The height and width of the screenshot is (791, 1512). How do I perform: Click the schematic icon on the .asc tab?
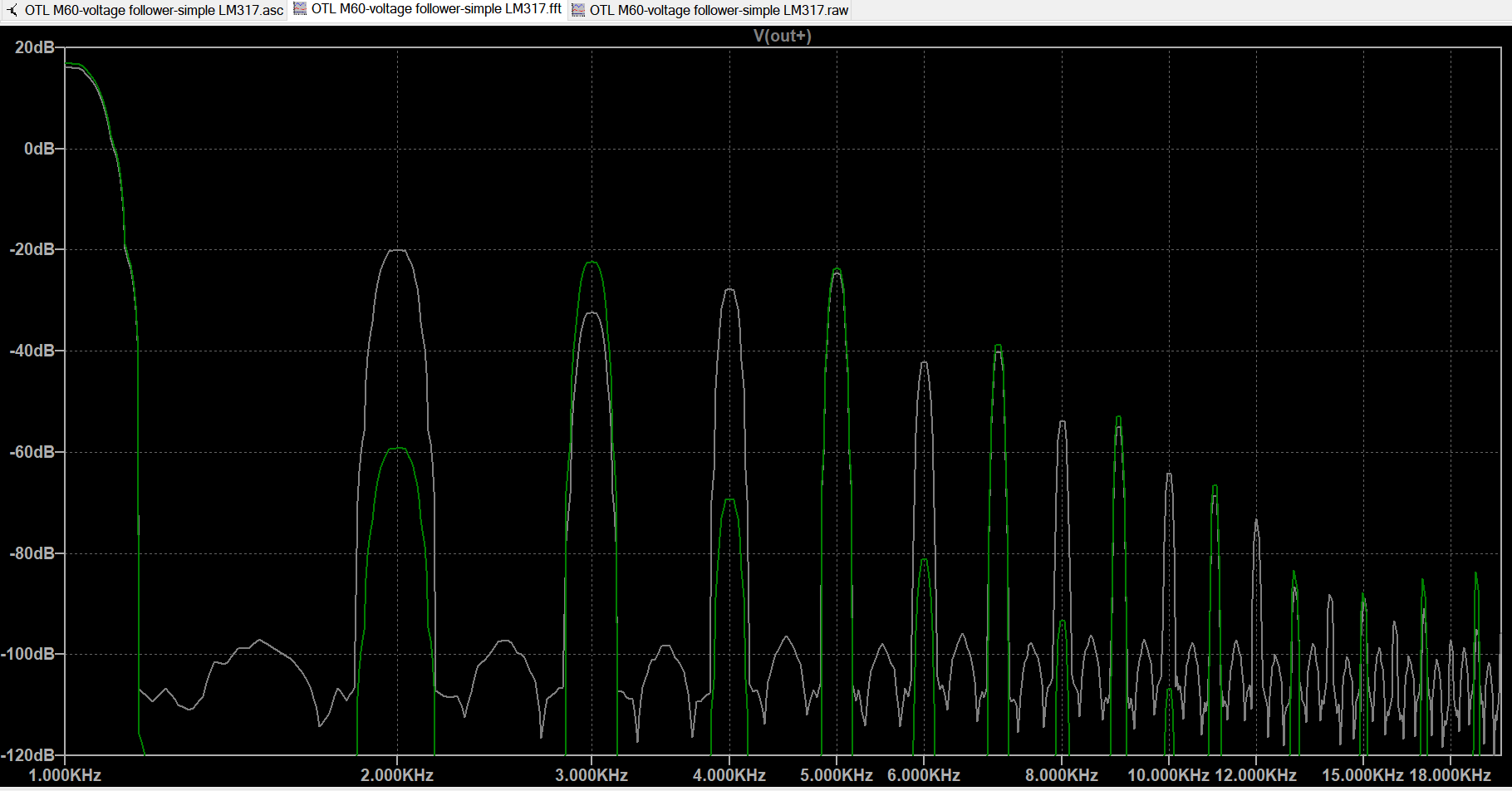[x=12, y=10]
